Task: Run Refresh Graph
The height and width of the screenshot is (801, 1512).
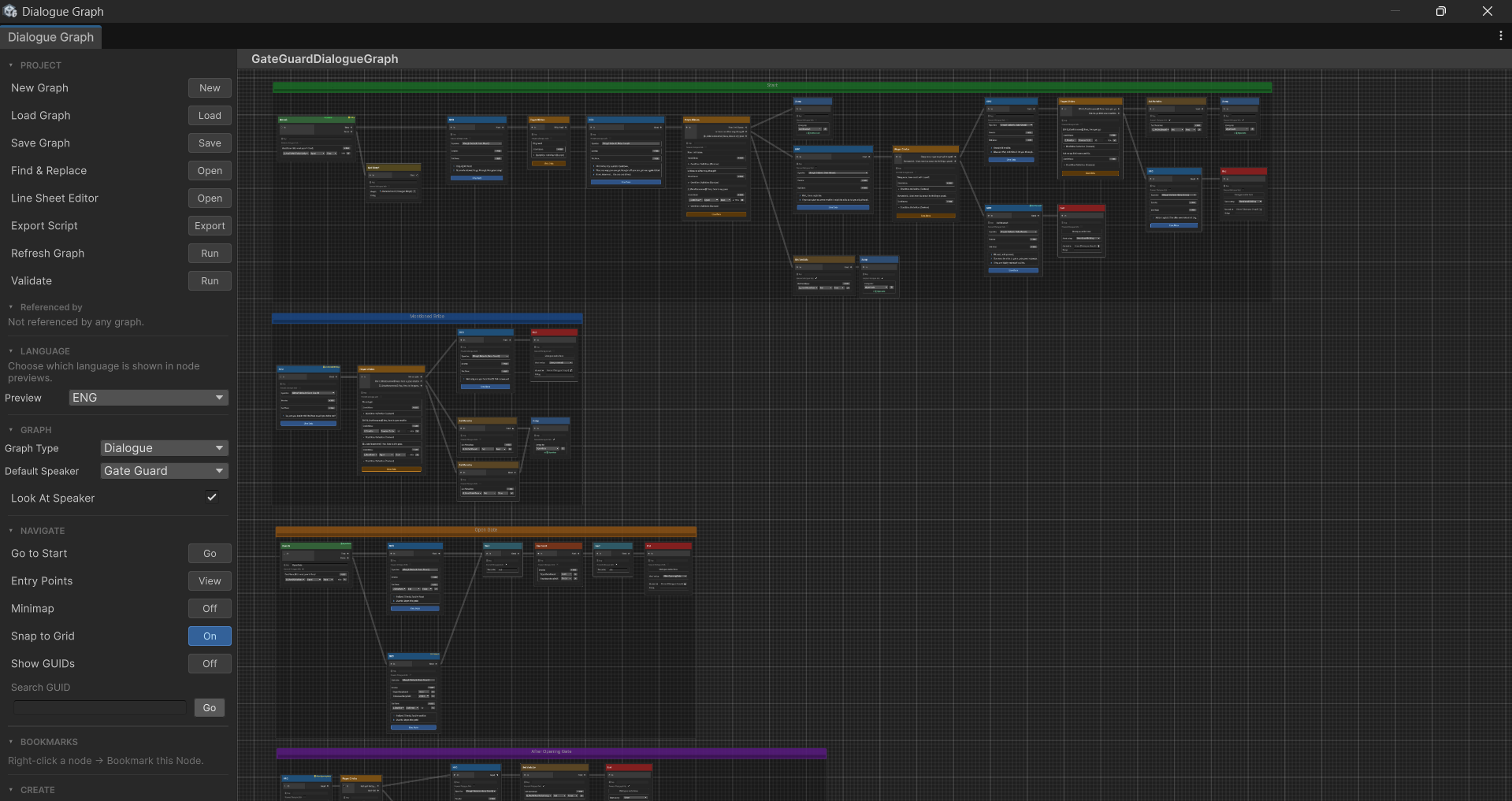Action: point(210,254)
